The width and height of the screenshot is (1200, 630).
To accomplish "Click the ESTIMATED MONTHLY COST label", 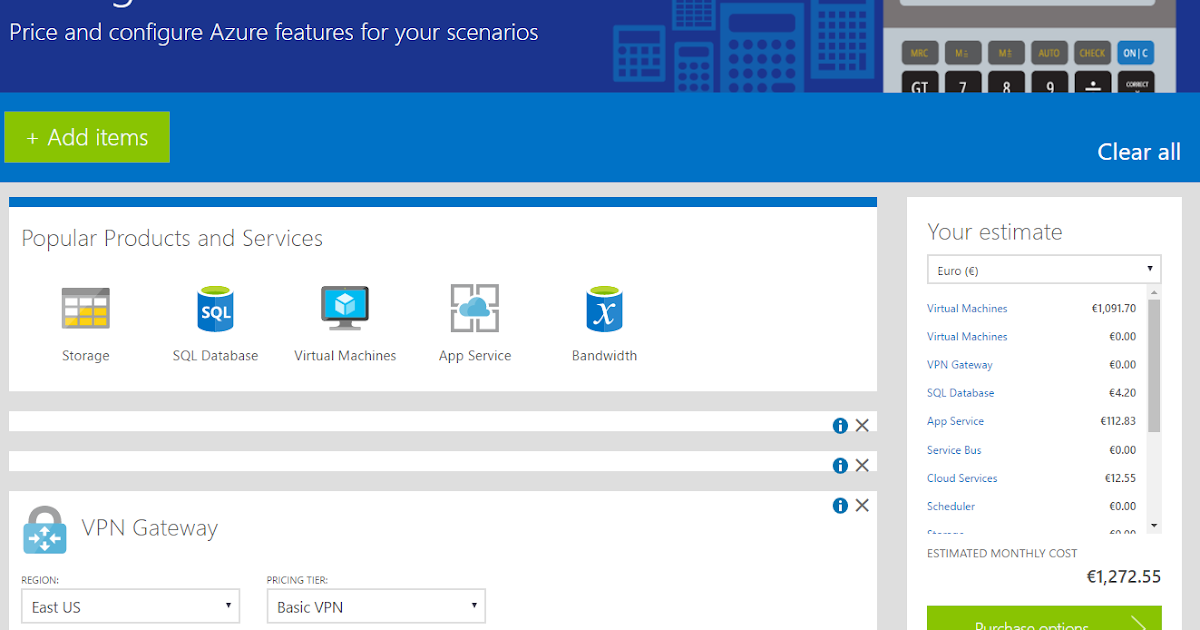I will pos(1002,553).
